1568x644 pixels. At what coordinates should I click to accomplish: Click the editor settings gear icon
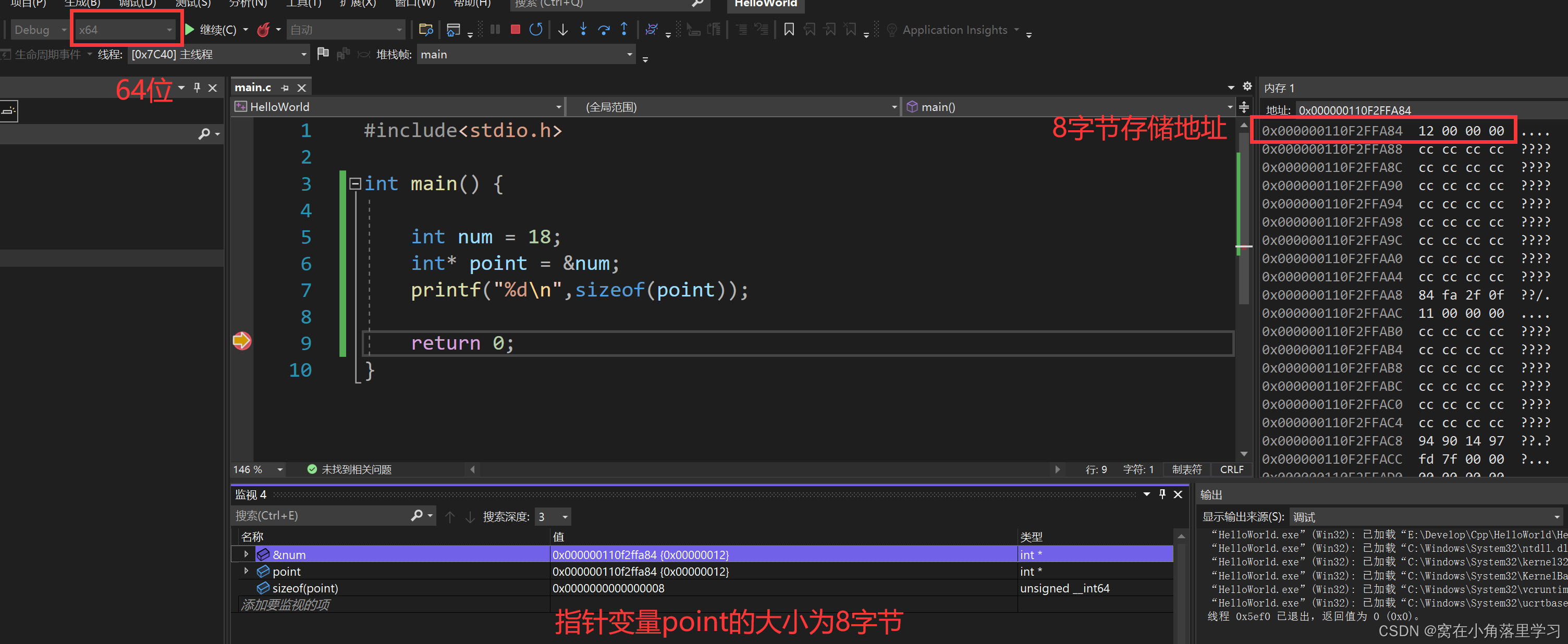[x=1247, y=86]
